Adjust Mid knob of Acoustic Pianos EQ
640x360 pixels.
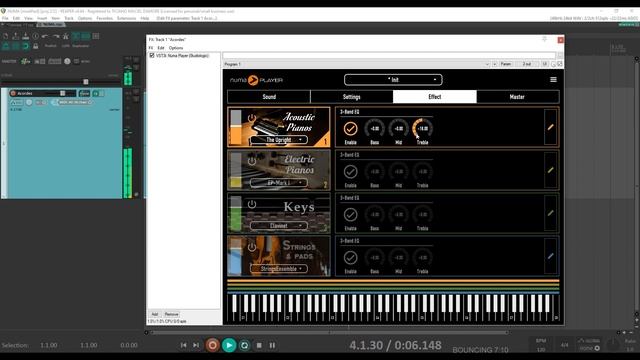398,129
